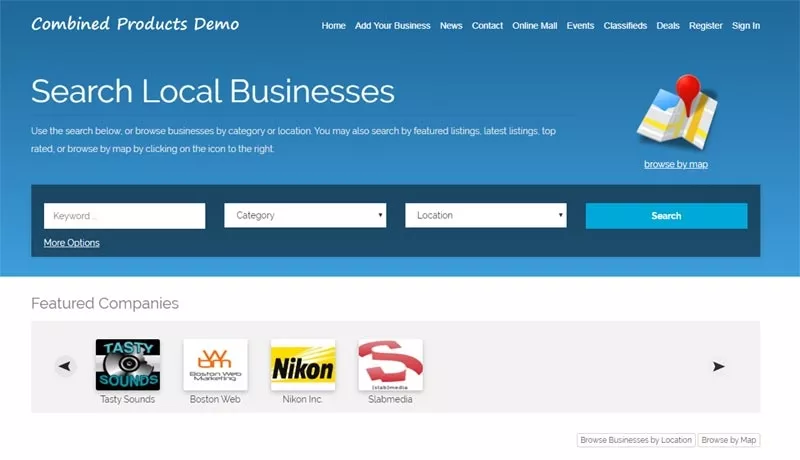Open the Category dropdown

click(305, 215)
